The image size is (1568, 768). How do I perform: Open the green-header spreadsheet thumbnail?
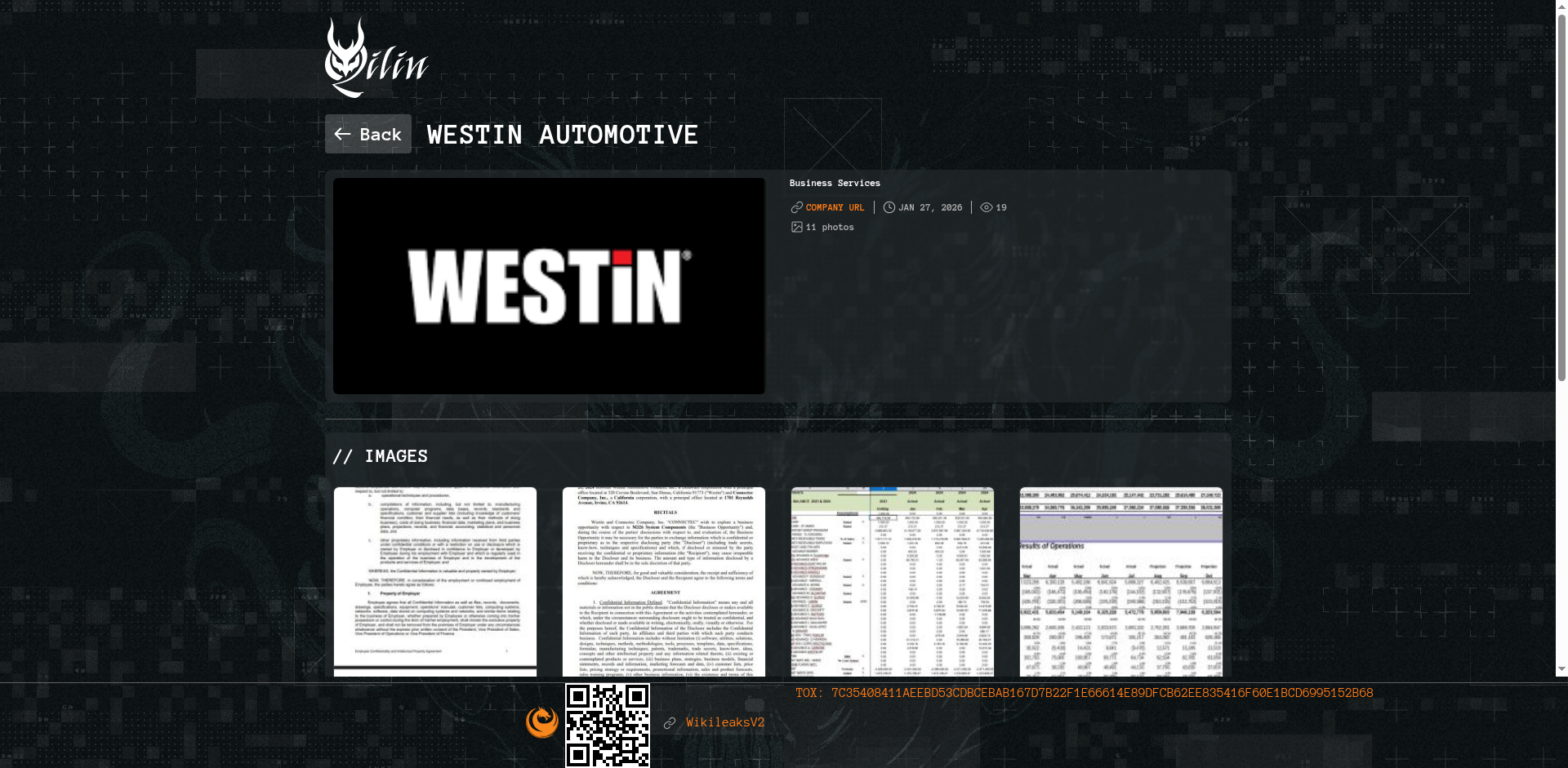(x=893, y=582)
